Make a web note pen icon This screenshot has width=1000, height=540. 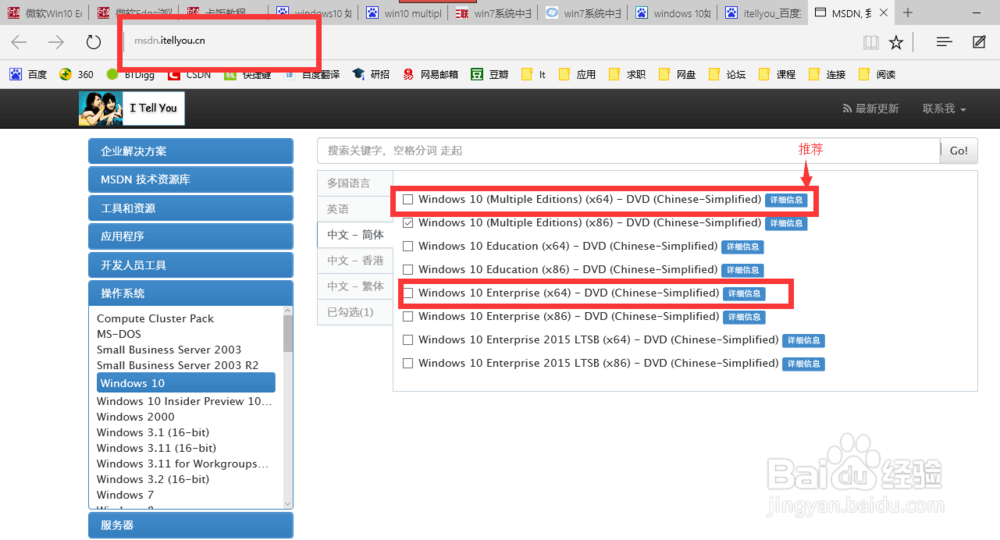[x=979, y=42]
